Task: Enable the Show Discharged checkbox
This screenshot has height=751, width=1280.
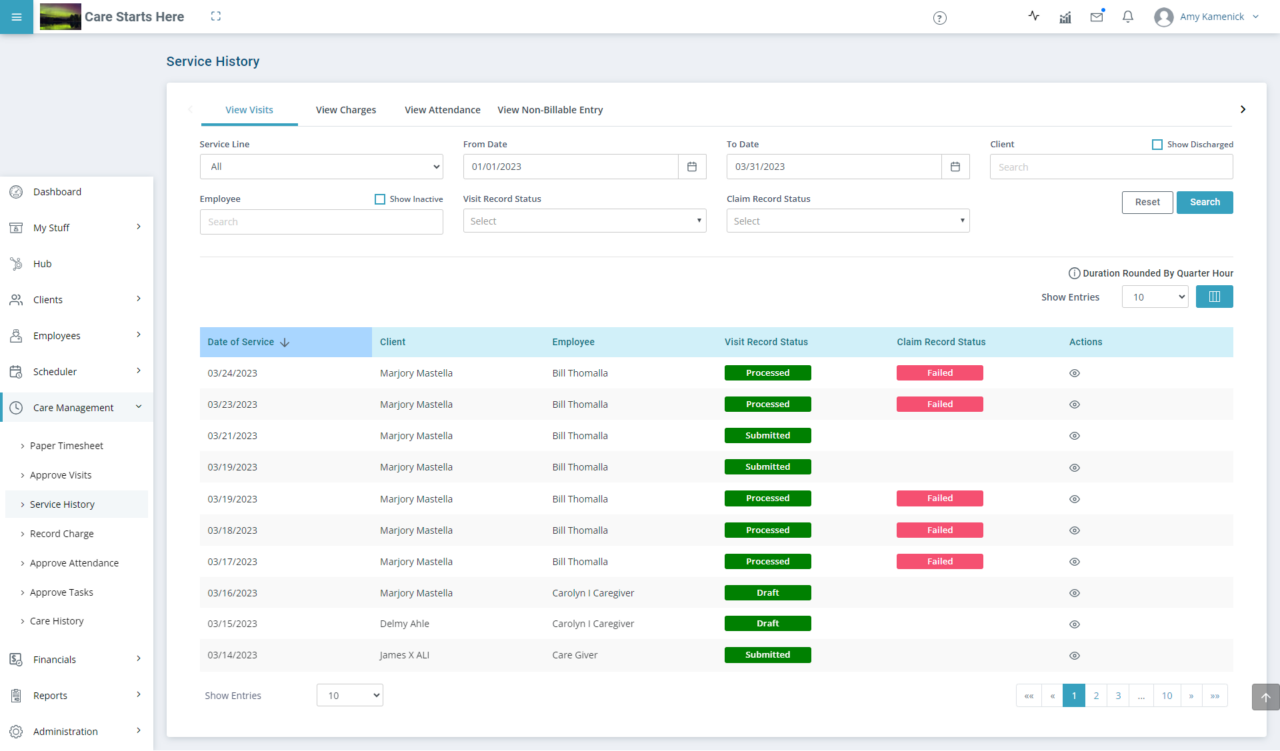Action: tap(1157, 144)
